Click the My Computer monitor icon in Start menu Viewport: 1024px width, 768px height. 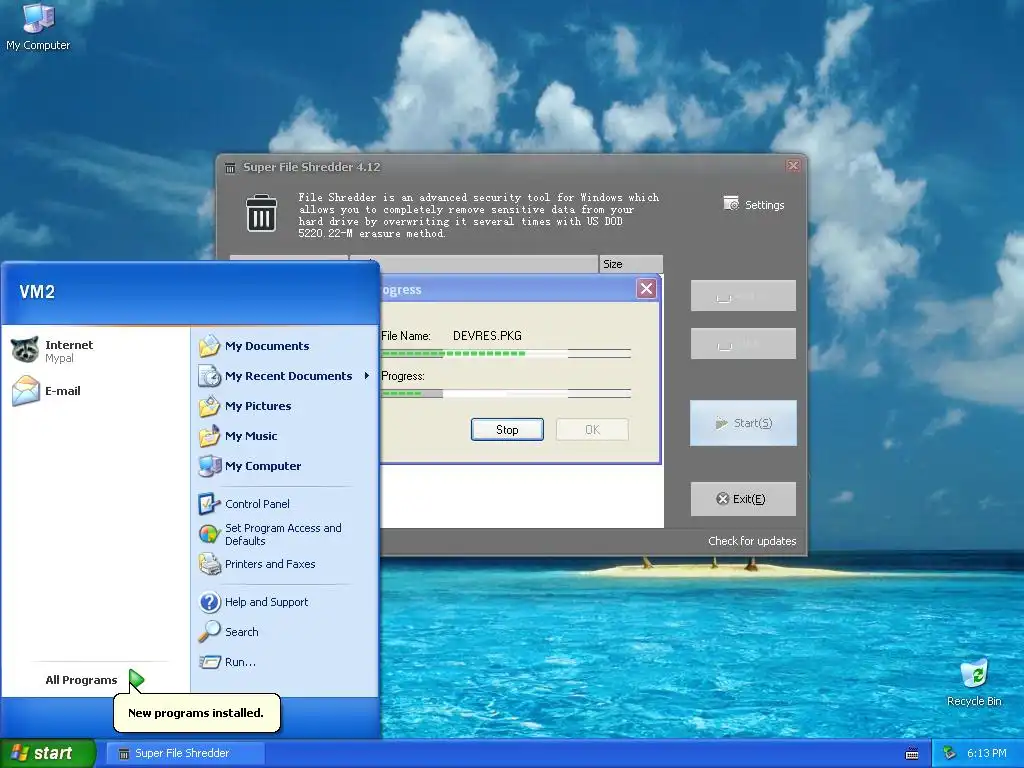coord(210,466)
